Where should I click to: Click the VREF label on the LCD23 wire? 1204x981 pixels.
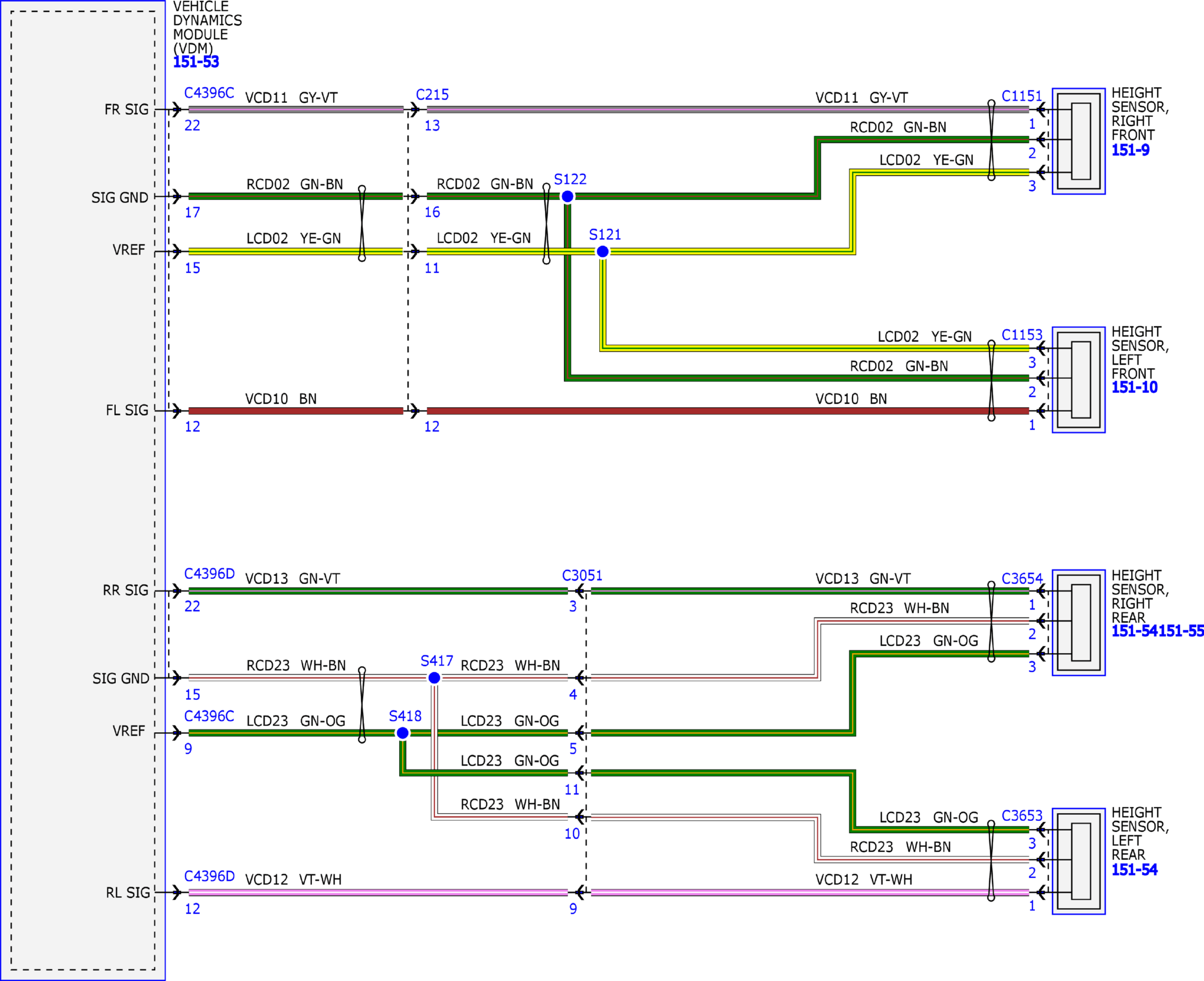129,732
